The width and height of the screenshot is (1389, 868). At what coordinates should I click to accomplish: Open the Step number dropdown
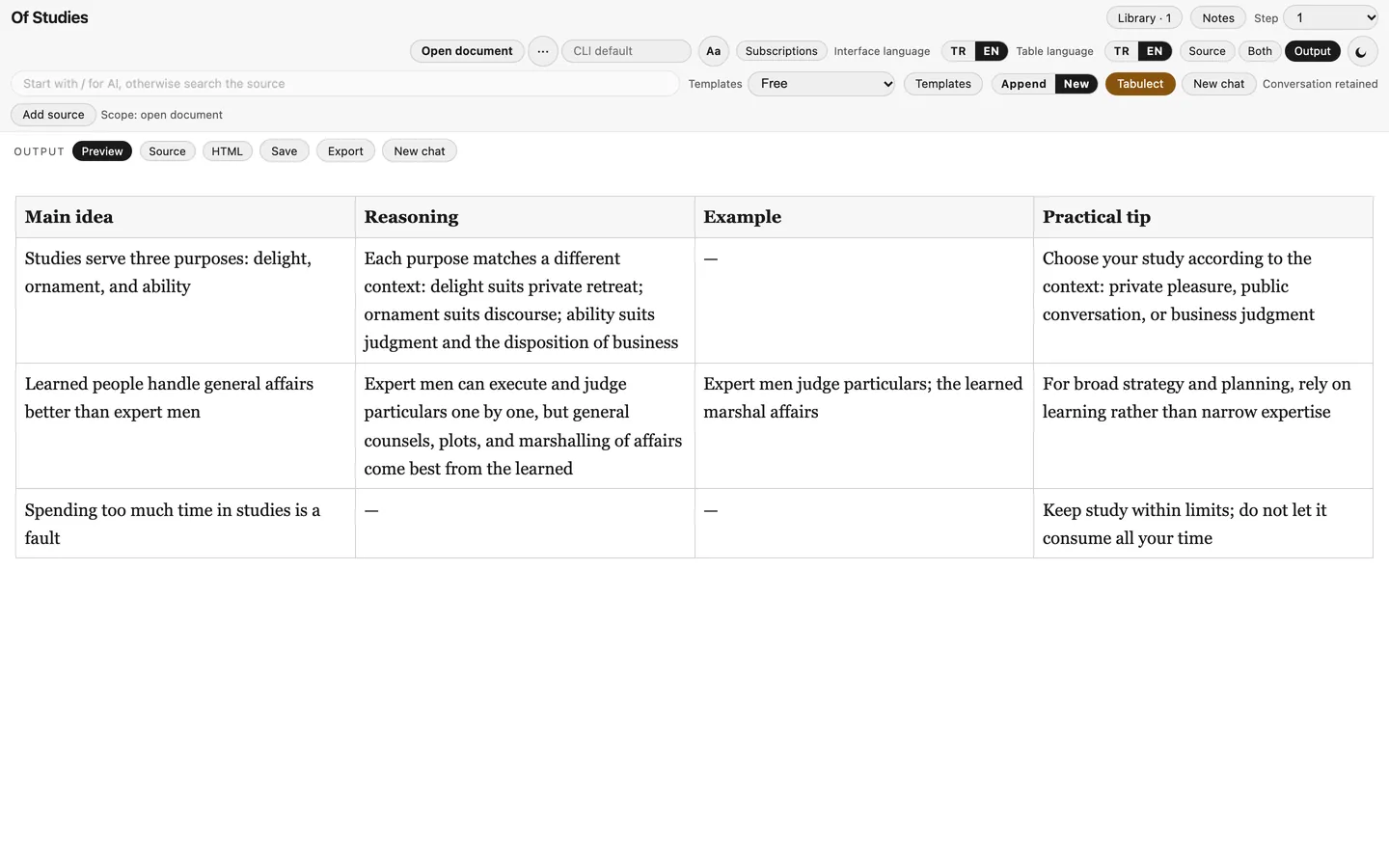(x=1331, y=17)
